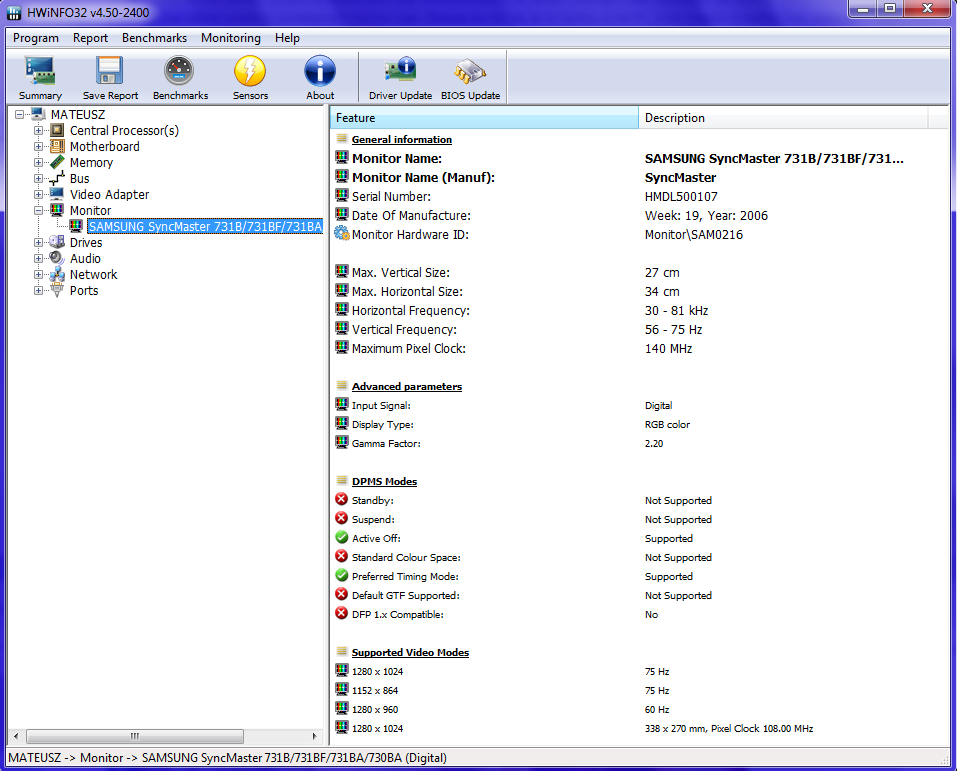Click the Audio speaker icon in tree
This screenshot has width=957, height=771.
click(57, 258)
